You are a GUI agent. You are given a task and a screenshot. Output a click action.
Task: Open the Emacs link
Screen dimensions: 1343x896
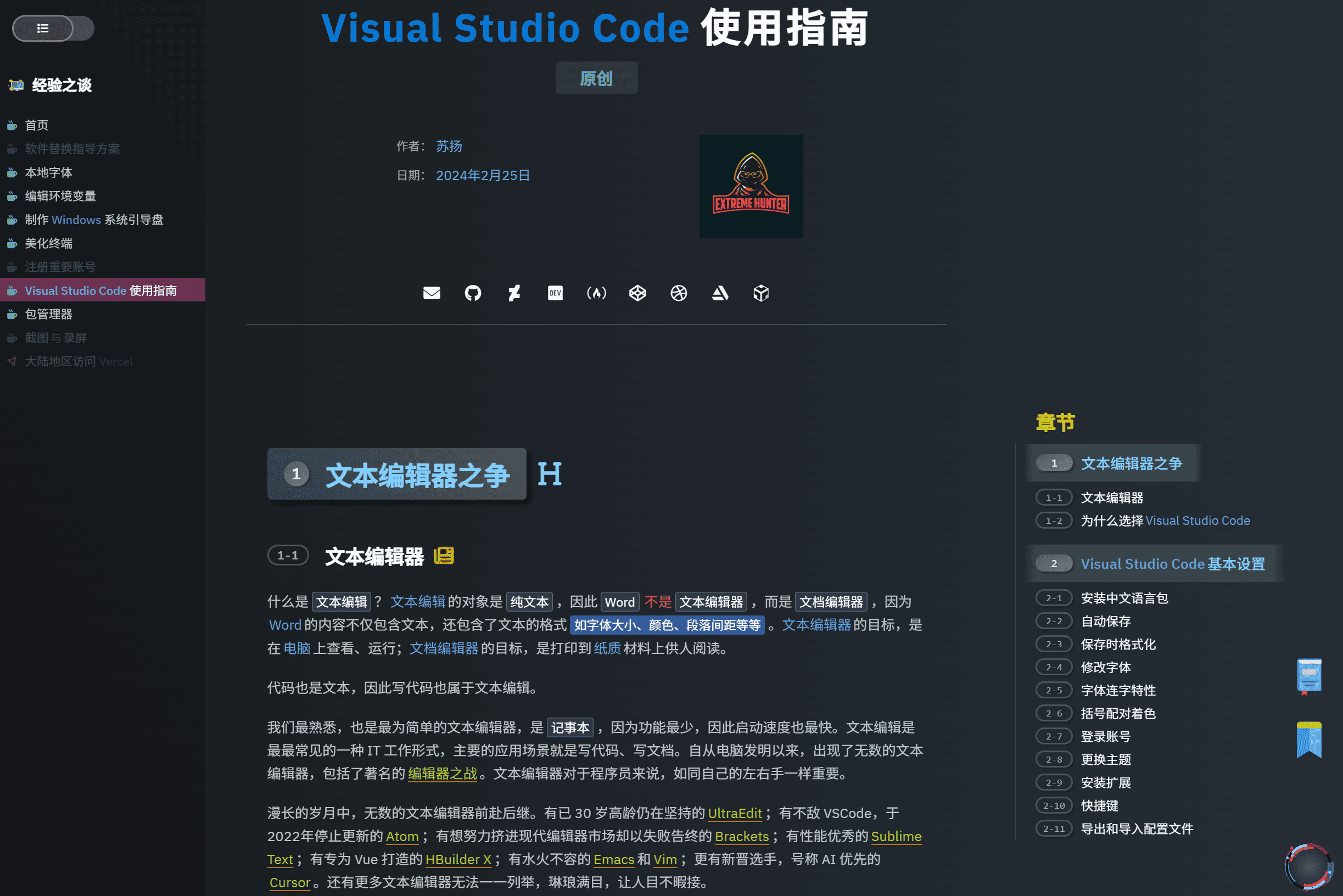pyautogui.click(x=614, y=859)
